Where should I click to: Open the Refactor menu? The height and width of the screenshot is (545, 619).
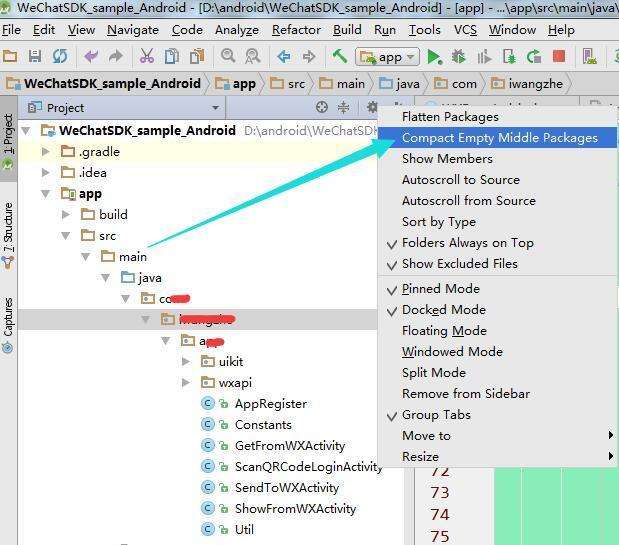click(x=296, y=30)
